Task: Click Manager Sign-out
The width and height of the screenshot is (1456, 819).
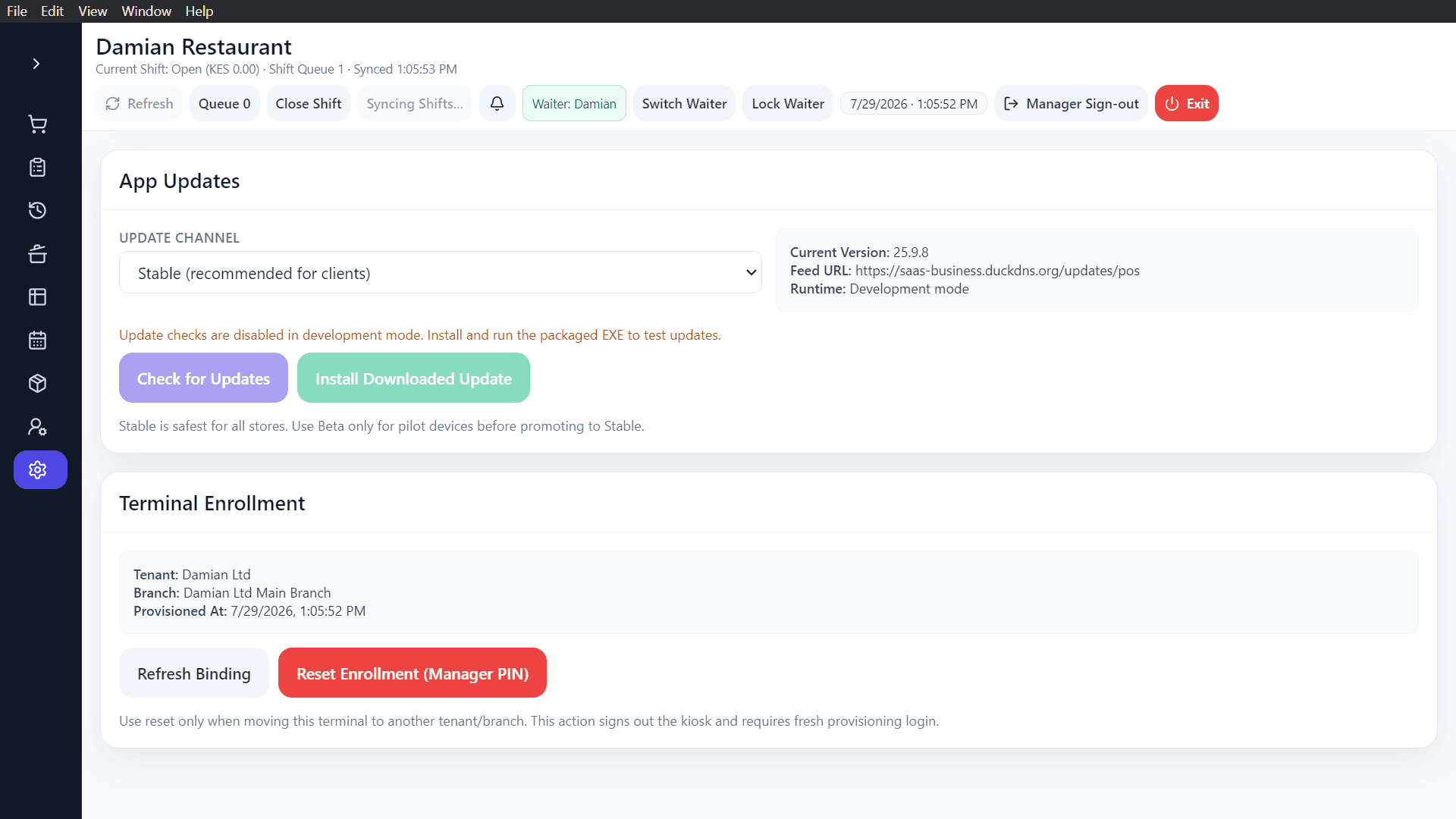Action: click(x=1071, y=103)
